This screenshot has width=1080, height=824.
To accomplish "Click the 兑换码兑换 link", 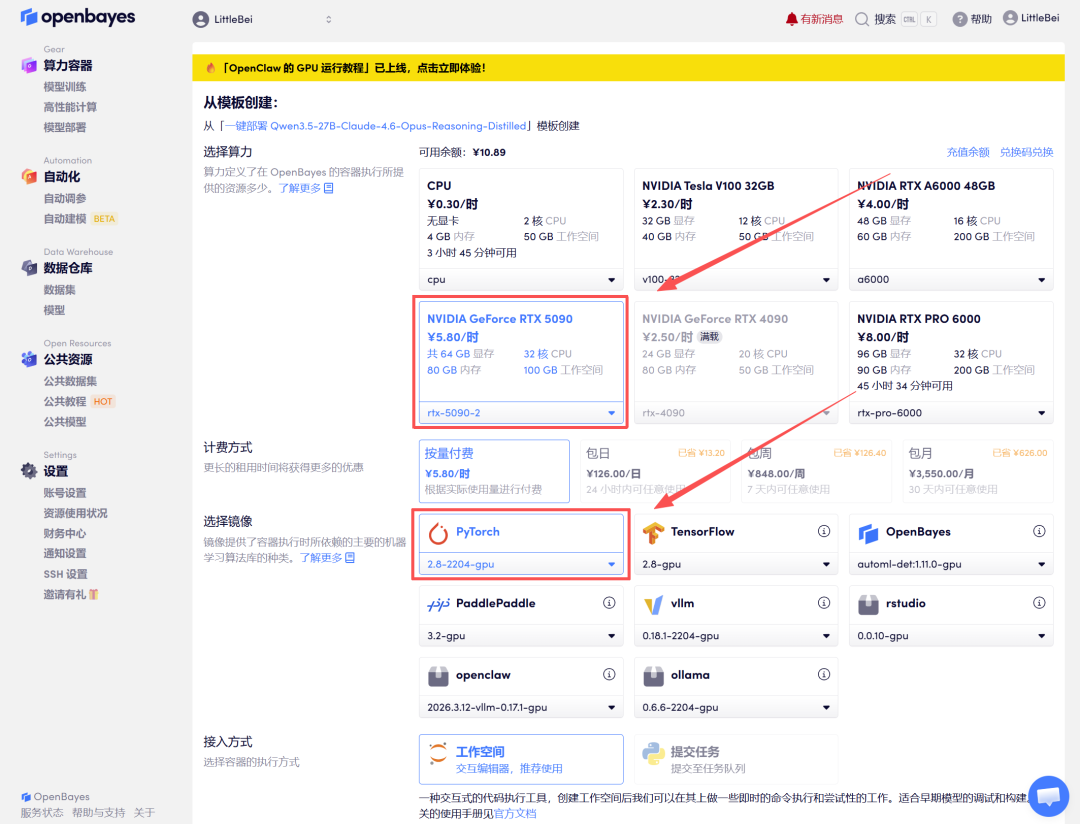I will 1026,152.
